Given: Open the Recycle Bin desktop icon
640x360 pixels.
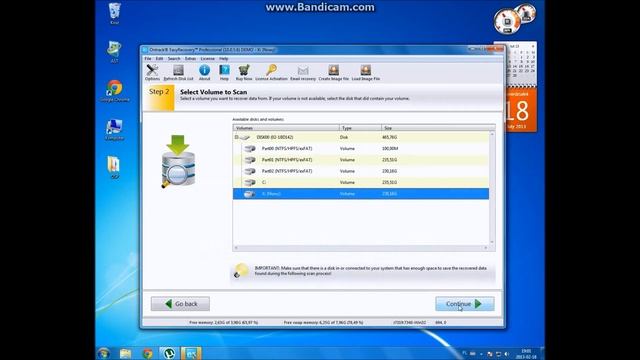Looking at the screenshot, I should coord(115,13).
